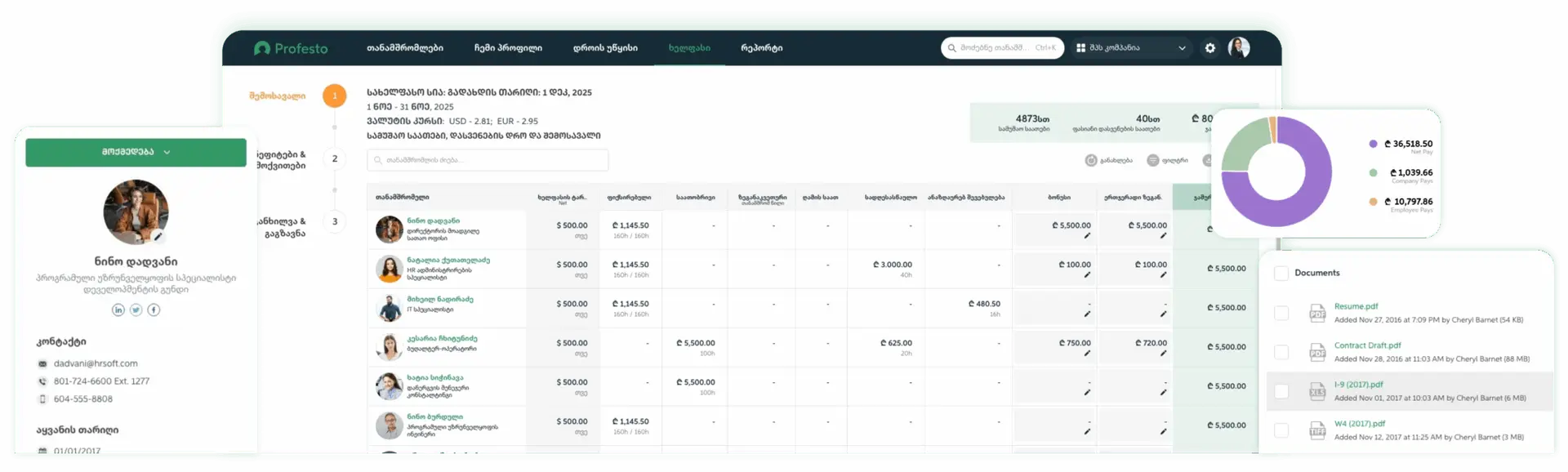Click purple Net Pay legend dot
Viewport: 1568px width, 472px height.
click(1373, 144)
